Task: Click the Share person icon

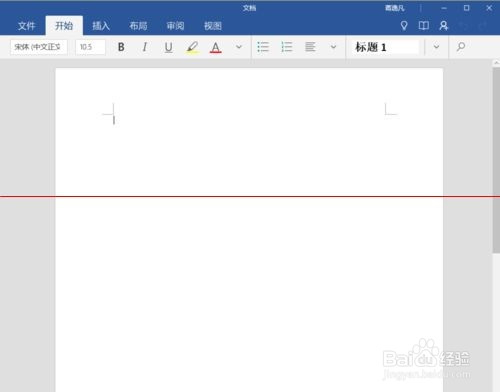Action: click(x=444, y=26)
